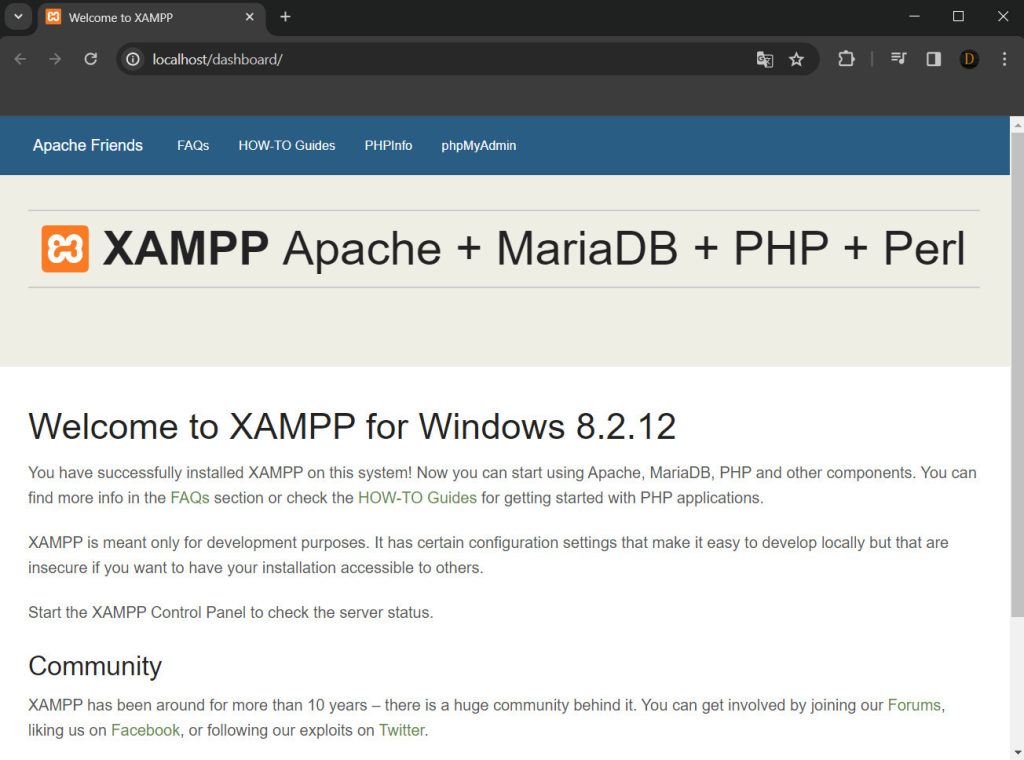Go to the Apache Friends home link
This screenshot has width=1024, height=760.
88,146
